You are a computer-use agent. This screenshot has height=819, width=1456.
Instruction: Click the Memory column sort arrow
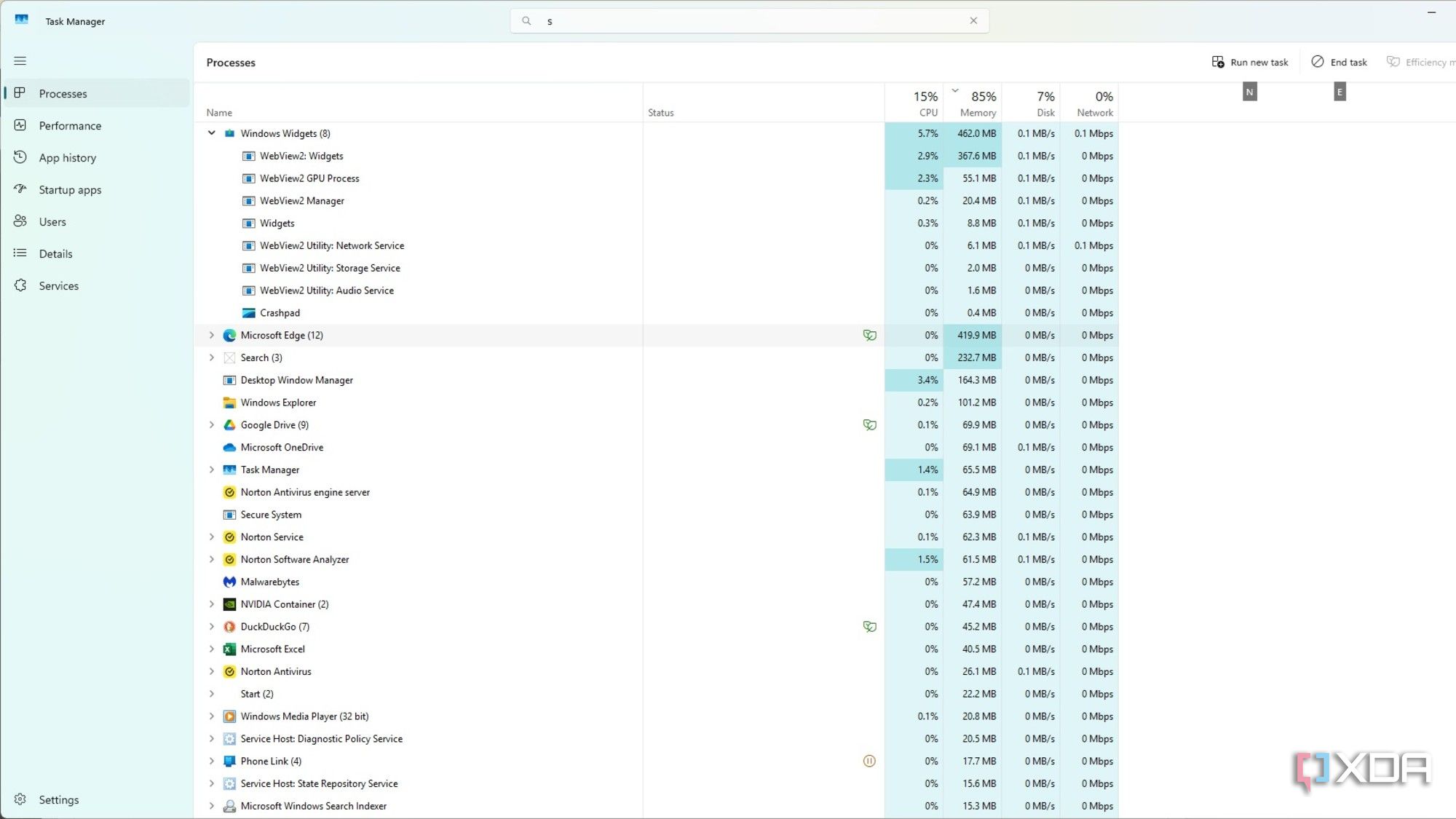tap(955, 90)
